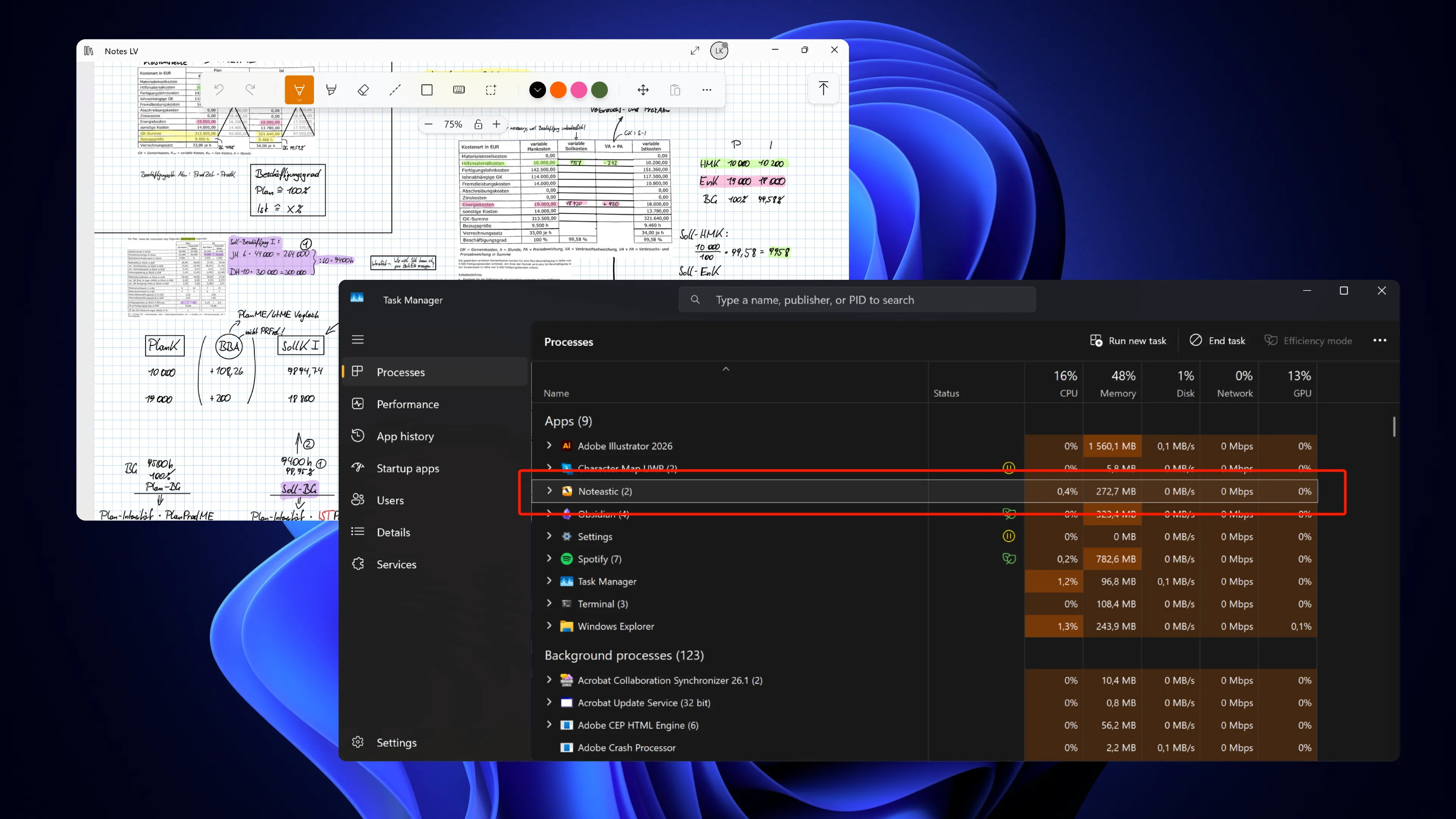Image resolution: width=1456 pixels, height=819 pixels.
Task: Expand the Adobe Illustrator 2026 process group
Action: pos(549,446)
